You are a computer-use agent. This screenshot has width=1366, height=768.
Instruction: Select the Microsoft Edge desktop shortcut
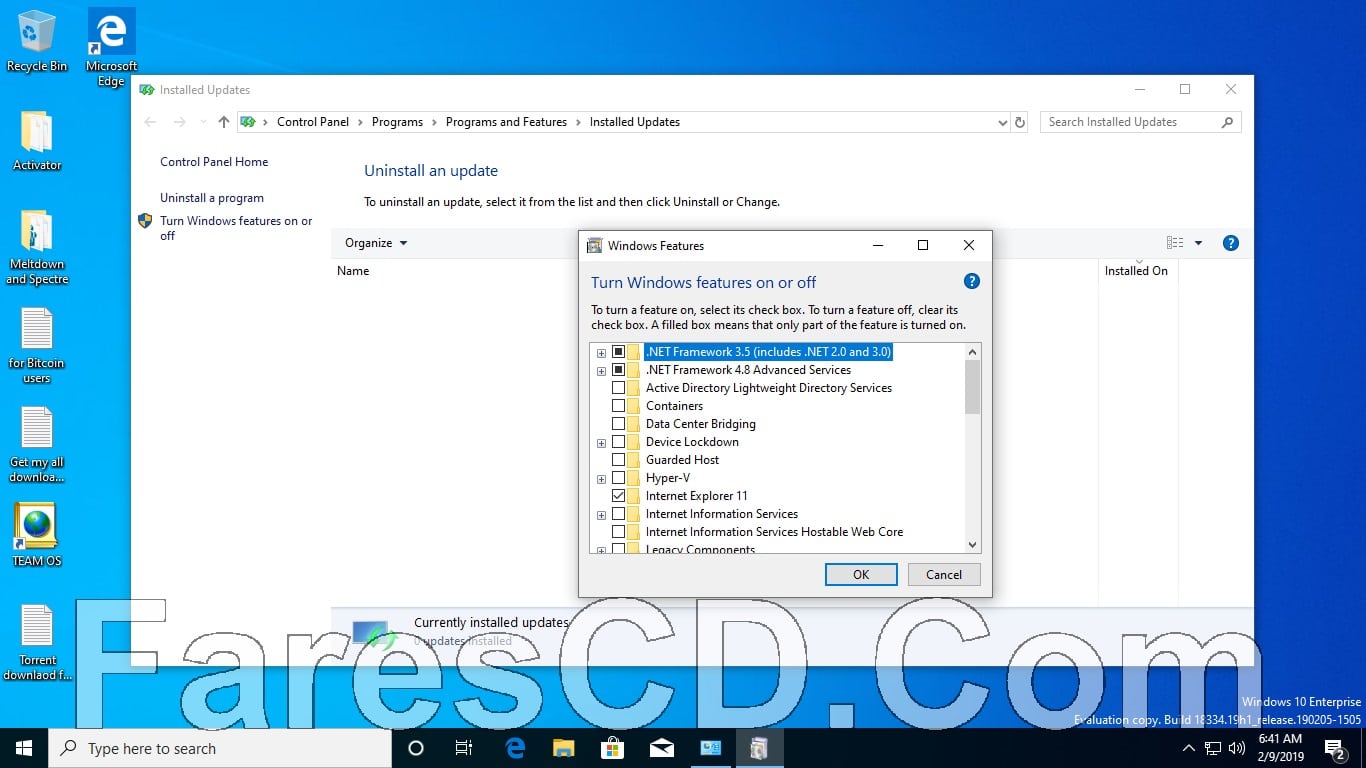point(111,47)
